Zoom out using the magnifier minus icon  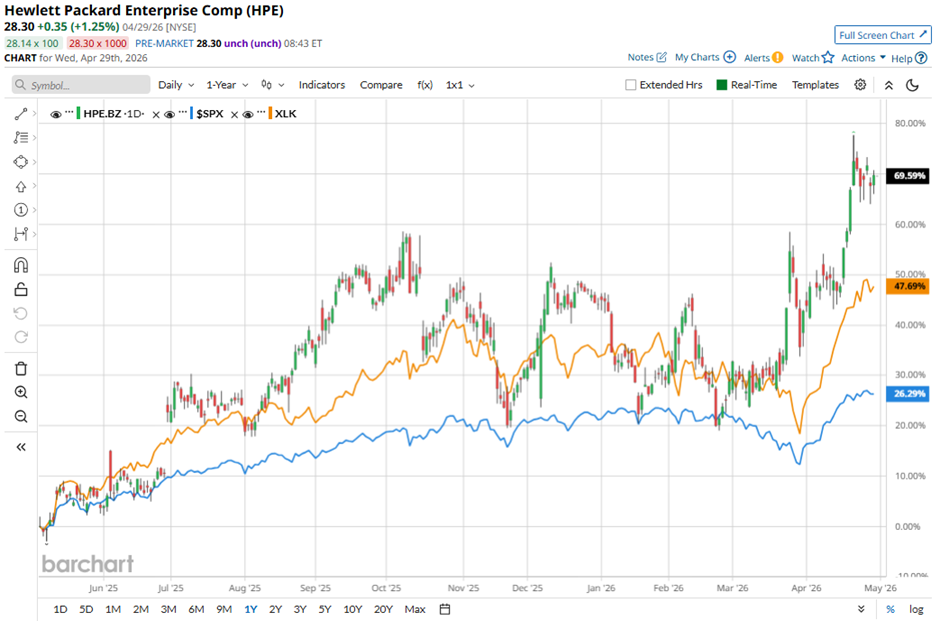click(21, 417)
